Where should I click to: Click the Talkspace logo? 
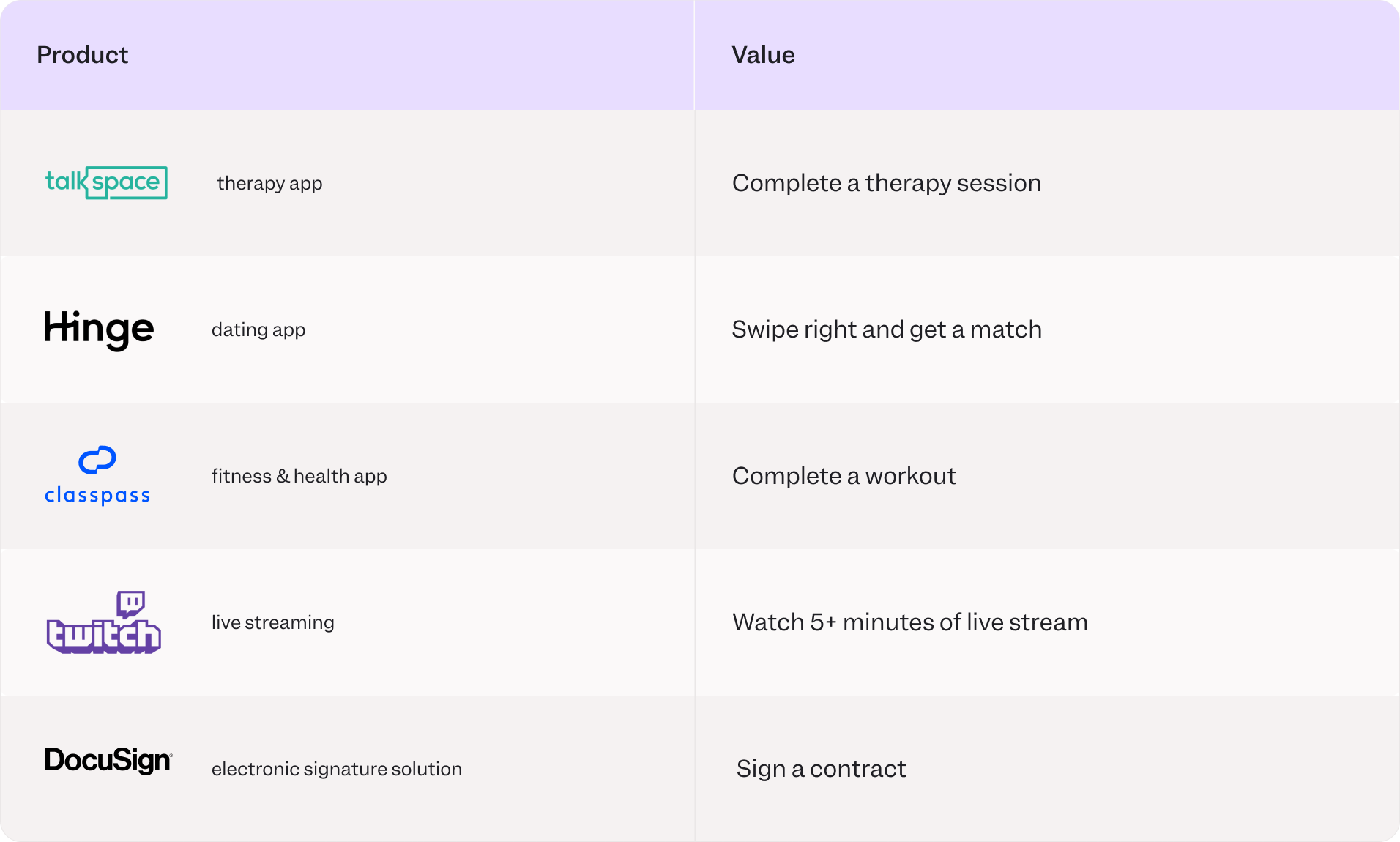coord(106,182)
